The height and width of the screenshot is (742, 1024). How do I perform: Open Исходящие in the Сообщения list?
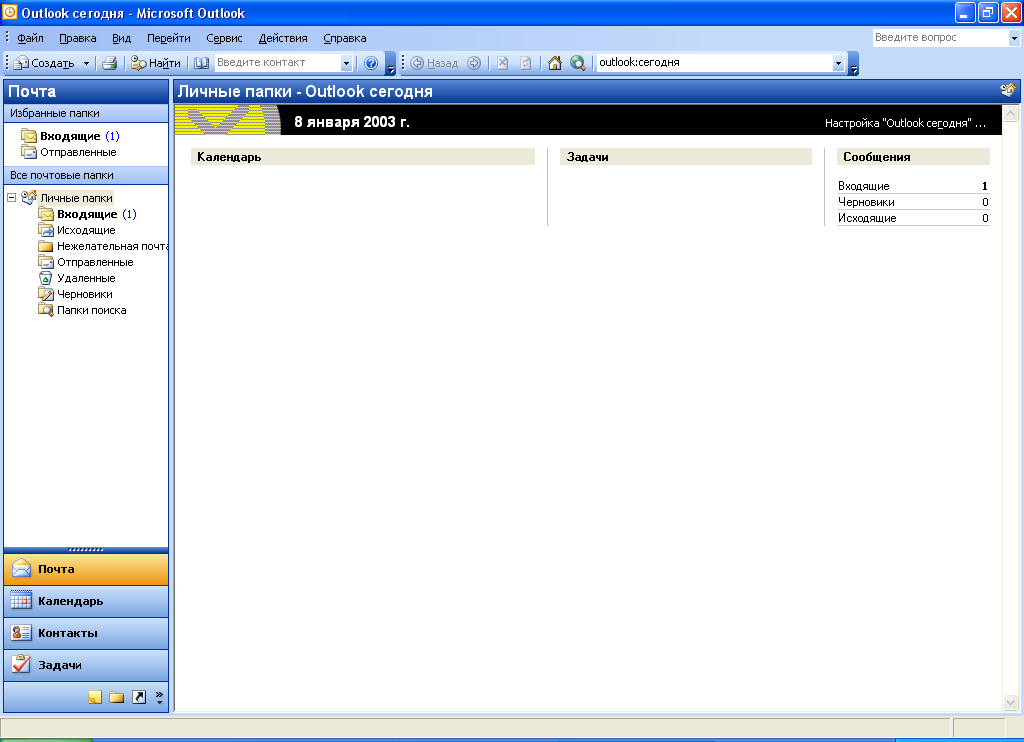pos(867,218)
